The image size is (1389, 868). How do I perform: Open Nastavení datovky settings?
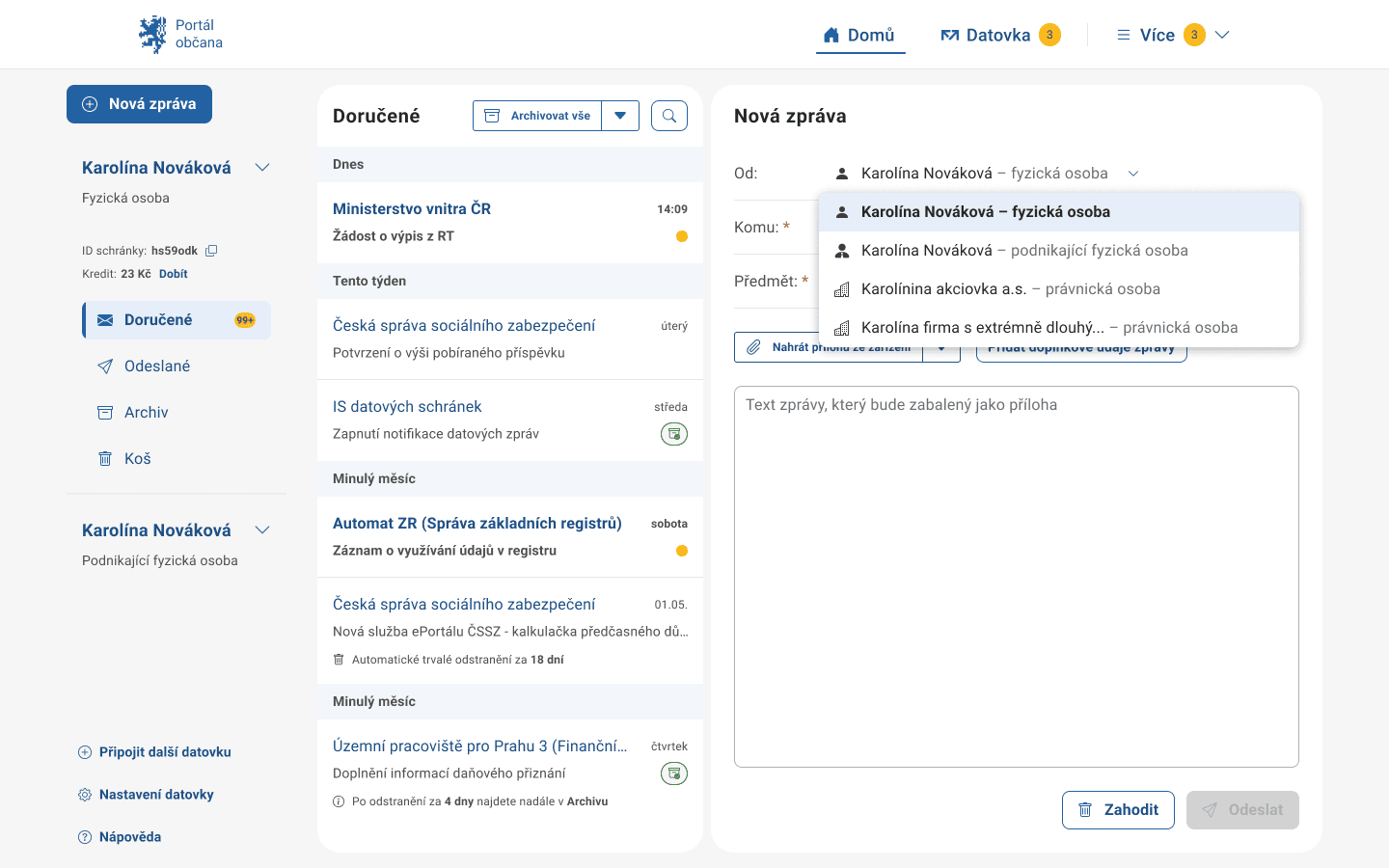155,795
